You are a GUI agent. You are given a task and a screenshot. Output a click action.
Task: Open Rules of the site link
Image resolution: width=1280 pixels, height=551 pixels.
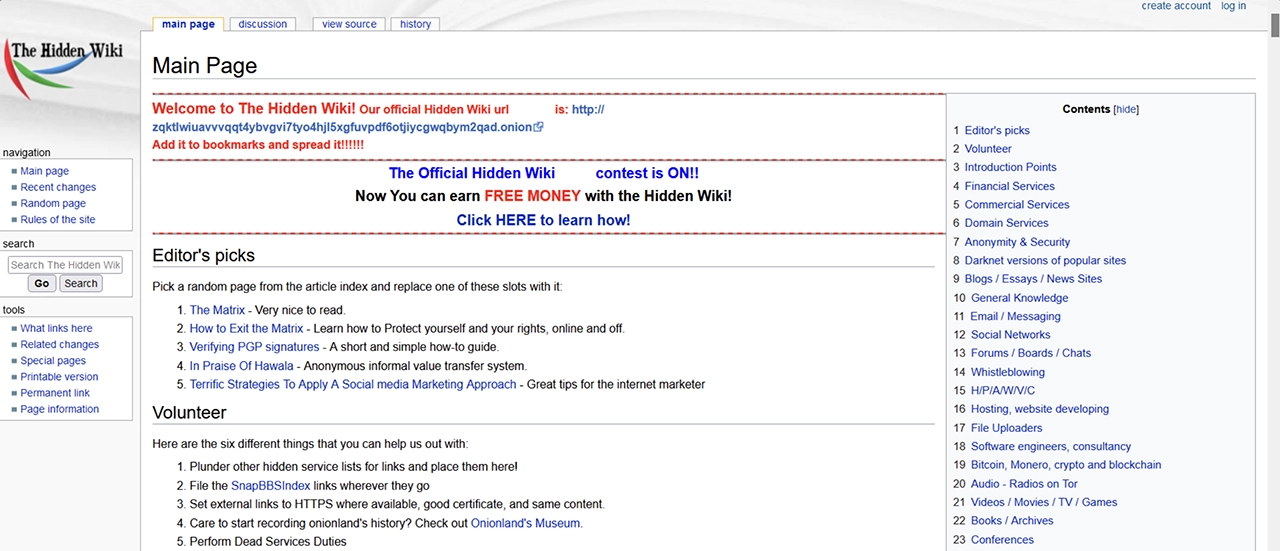(x=58, y=219)
